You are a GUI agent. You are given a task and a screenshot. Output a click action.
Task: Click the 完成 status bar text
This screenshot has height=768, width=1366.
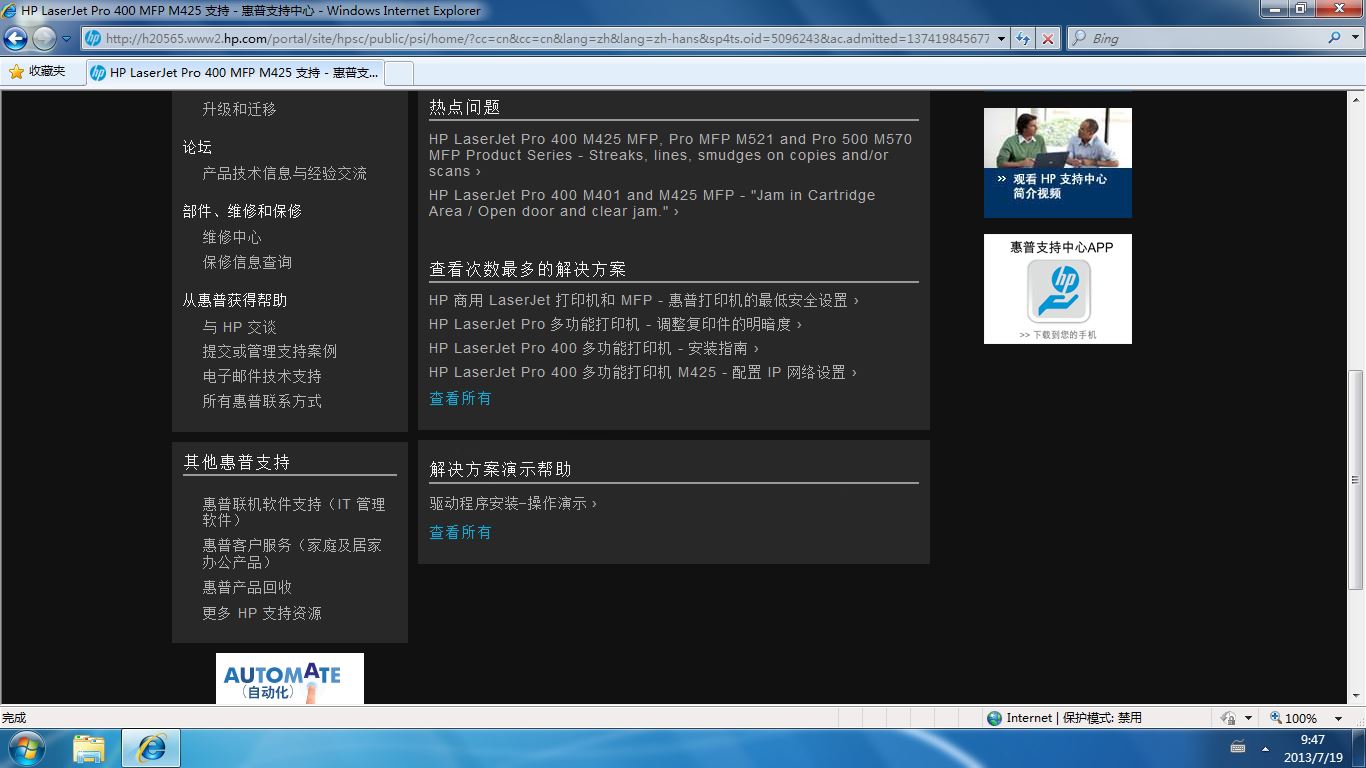(14, 718)
